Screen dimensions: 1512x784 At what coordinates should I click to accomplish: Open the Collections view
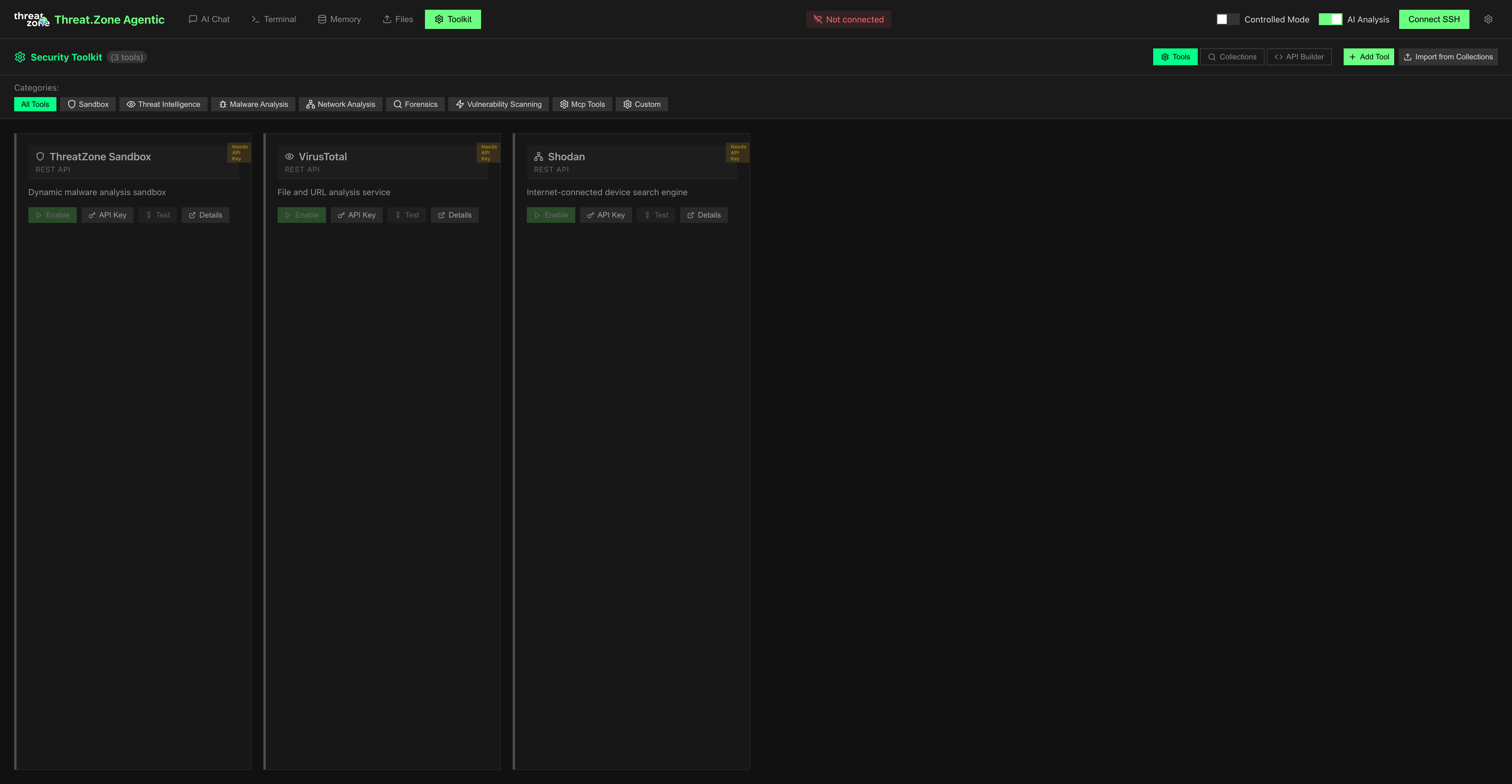(1232, 56)
